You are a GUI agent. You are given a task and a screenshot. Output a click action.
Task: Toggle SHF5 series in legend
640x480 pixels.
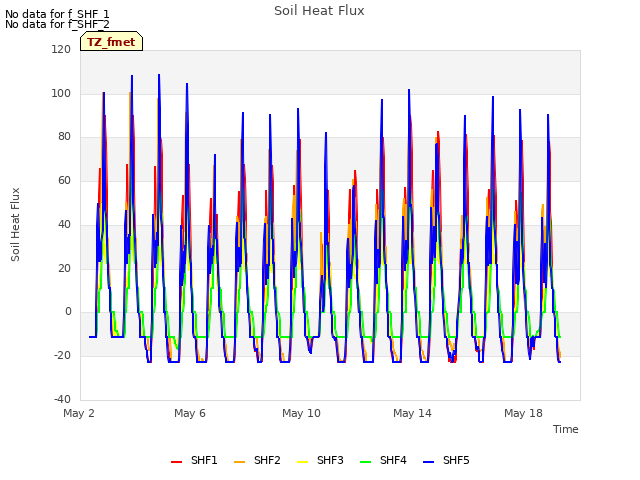tap(446, 460)
